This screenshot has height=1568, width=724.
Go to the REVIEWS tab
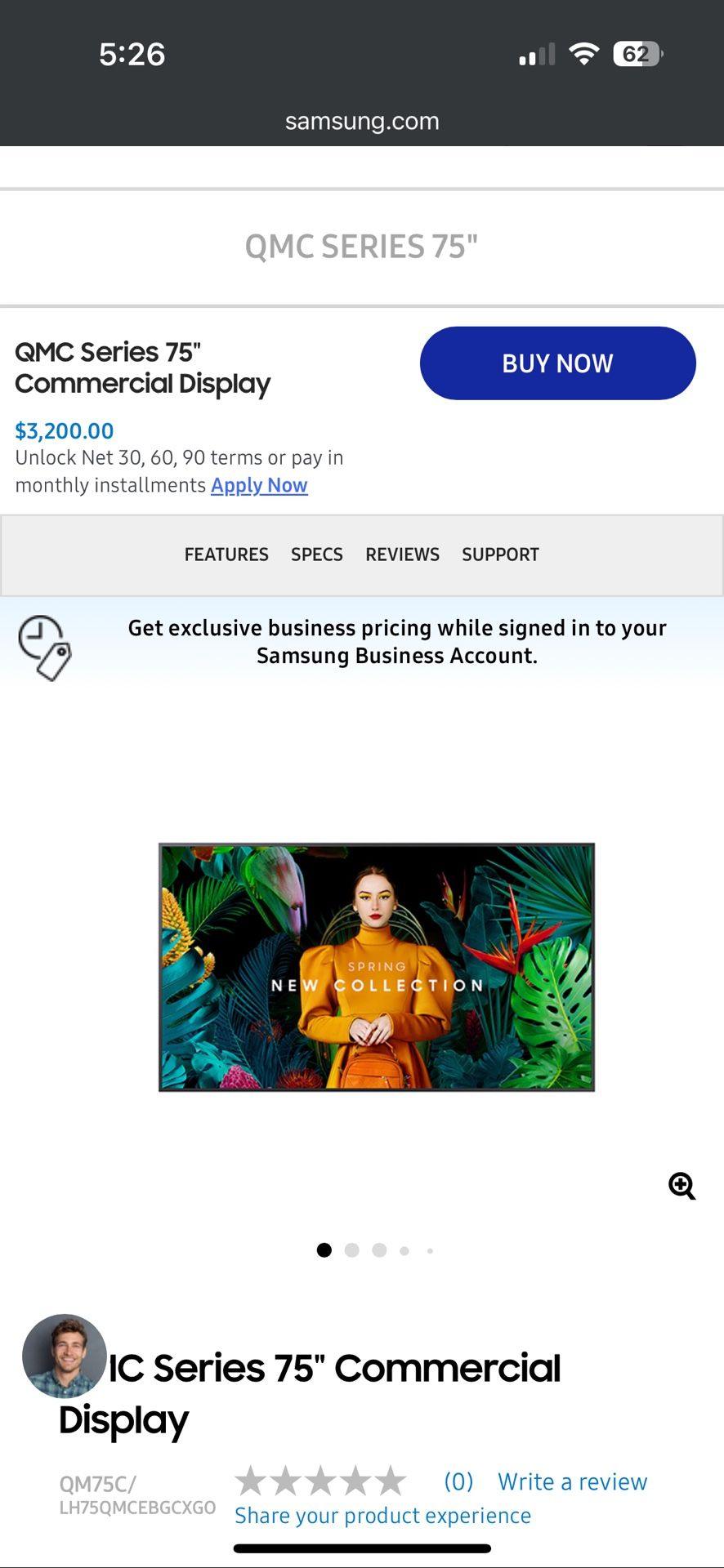(402, 555)
